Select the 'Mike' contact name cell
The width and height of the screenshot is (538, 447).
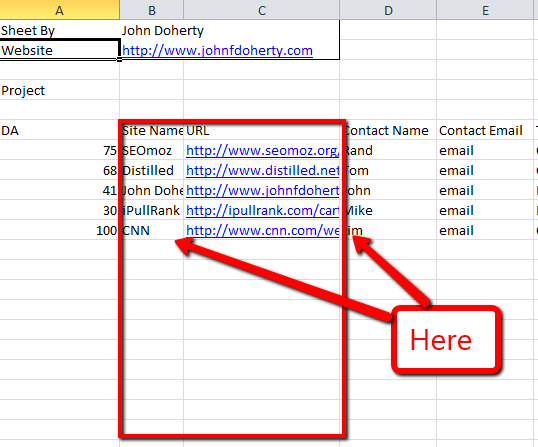388,210
